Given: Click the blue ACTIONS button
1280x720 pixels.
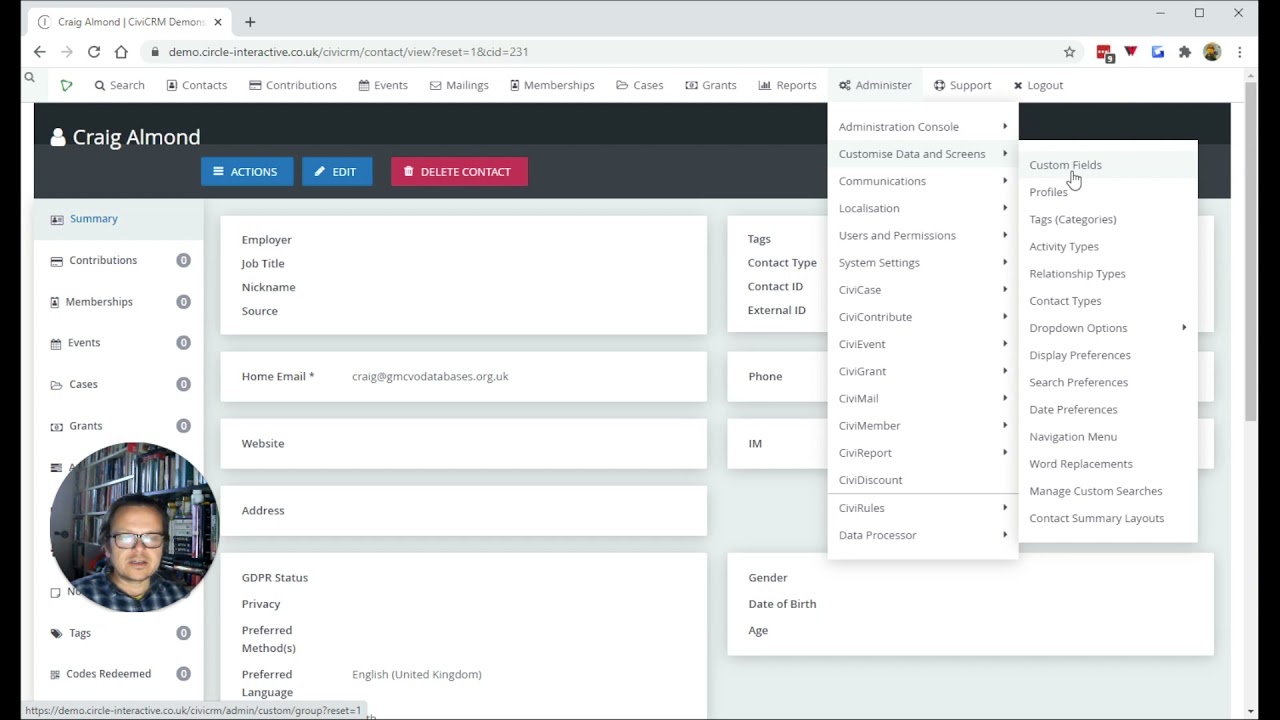Looking at the screenshot, I should pyautogui.click(x=247, y=172).
